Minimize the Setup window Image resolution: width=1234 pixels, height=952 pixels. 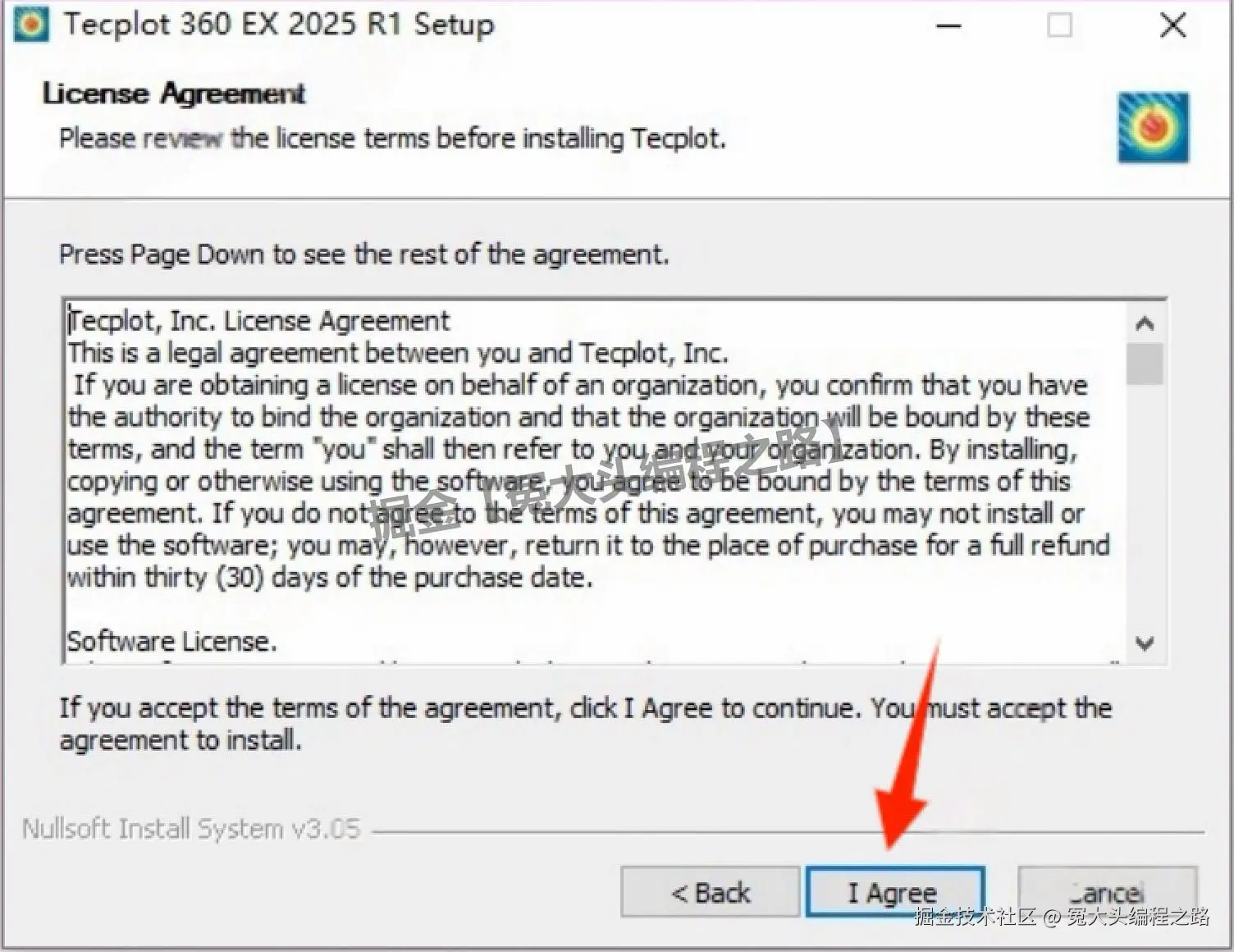click(x=949, y=26)
